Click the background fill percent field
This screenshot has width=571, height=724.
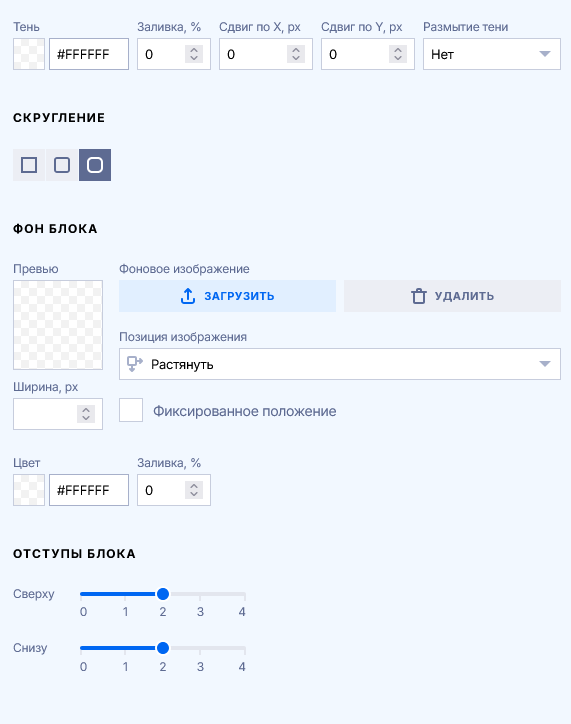[x=174, y=490]
